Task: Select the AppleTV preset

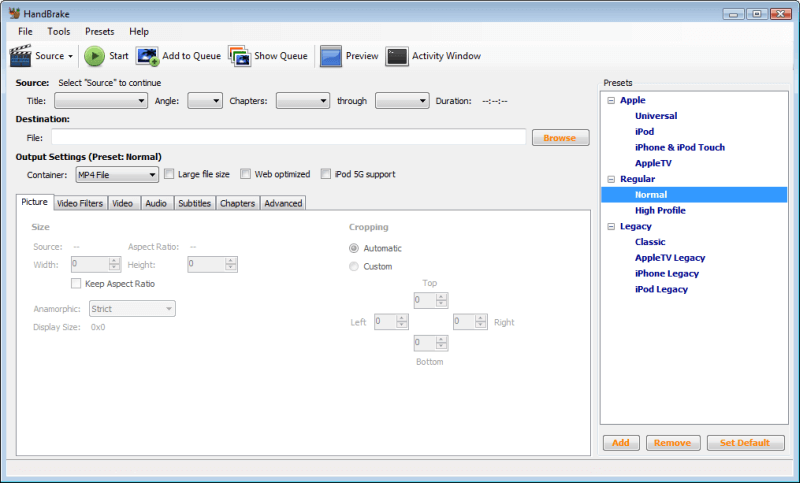Action: [x=653, y=163]
